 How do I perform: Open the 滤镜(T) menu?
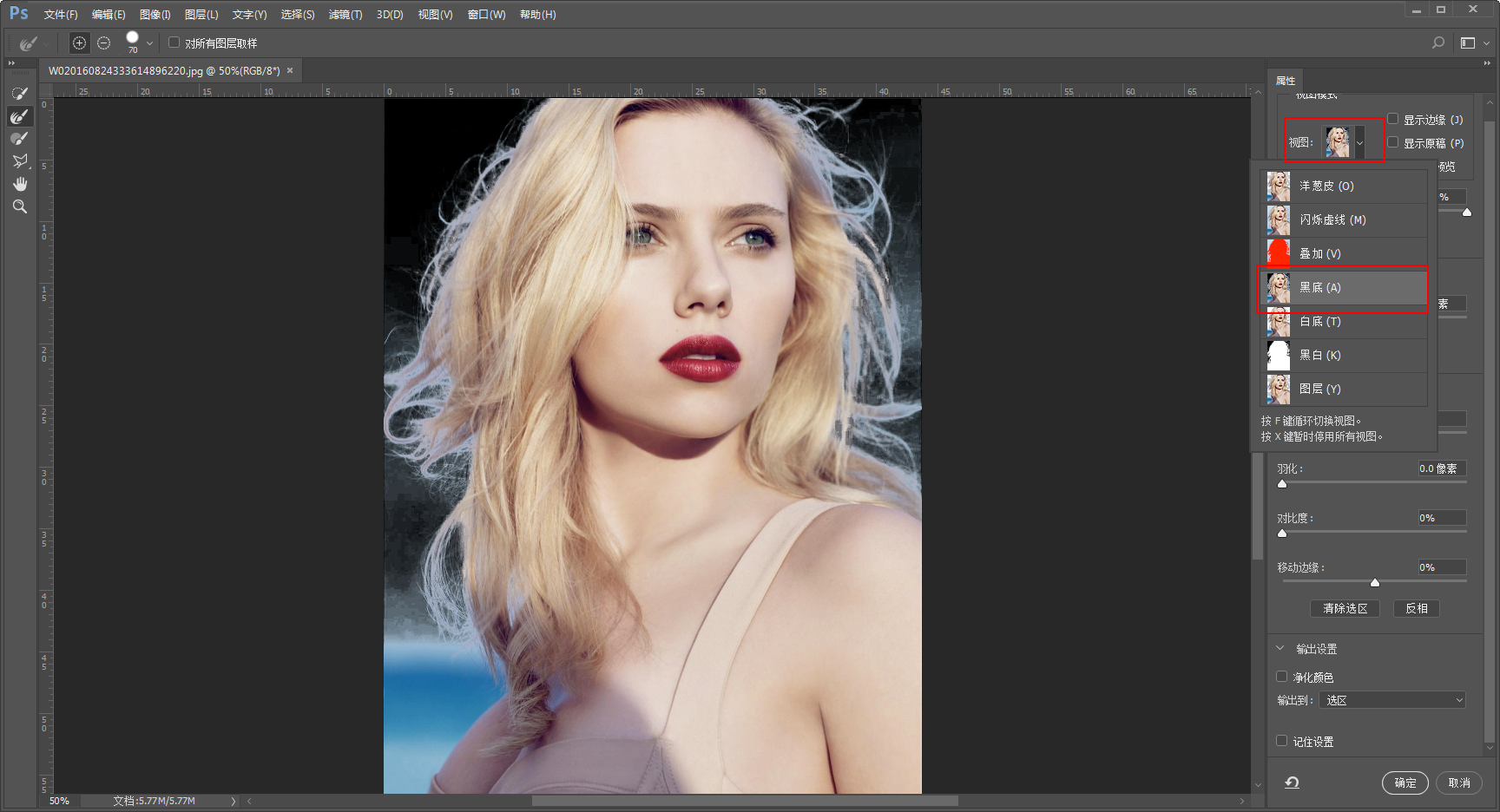coord(345,15)
